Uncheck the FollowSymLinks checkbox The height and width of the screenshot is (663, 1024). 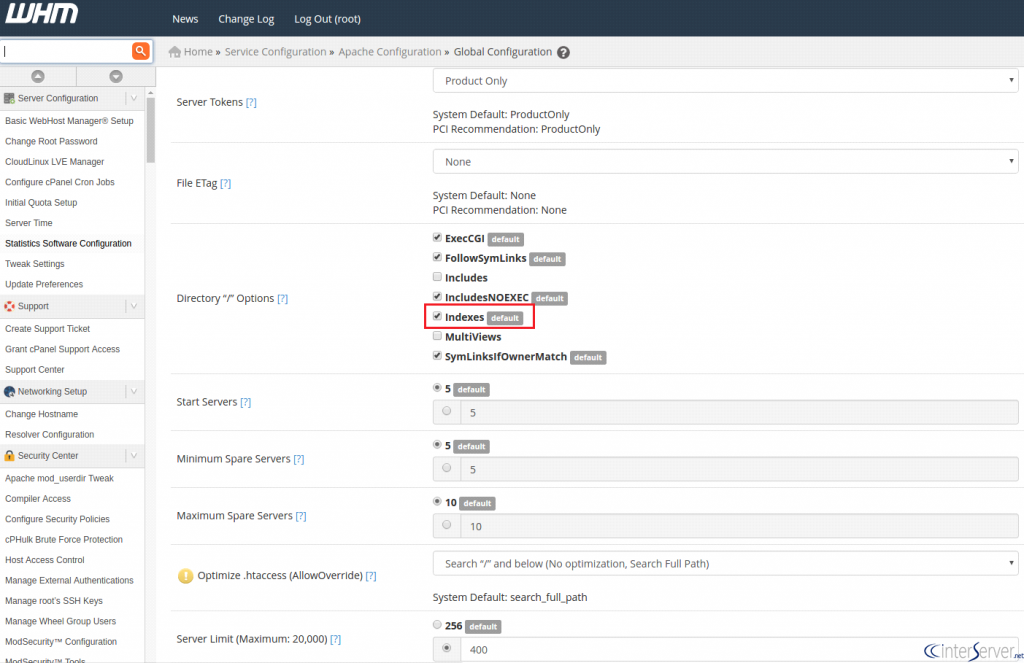tap(438, 257)
